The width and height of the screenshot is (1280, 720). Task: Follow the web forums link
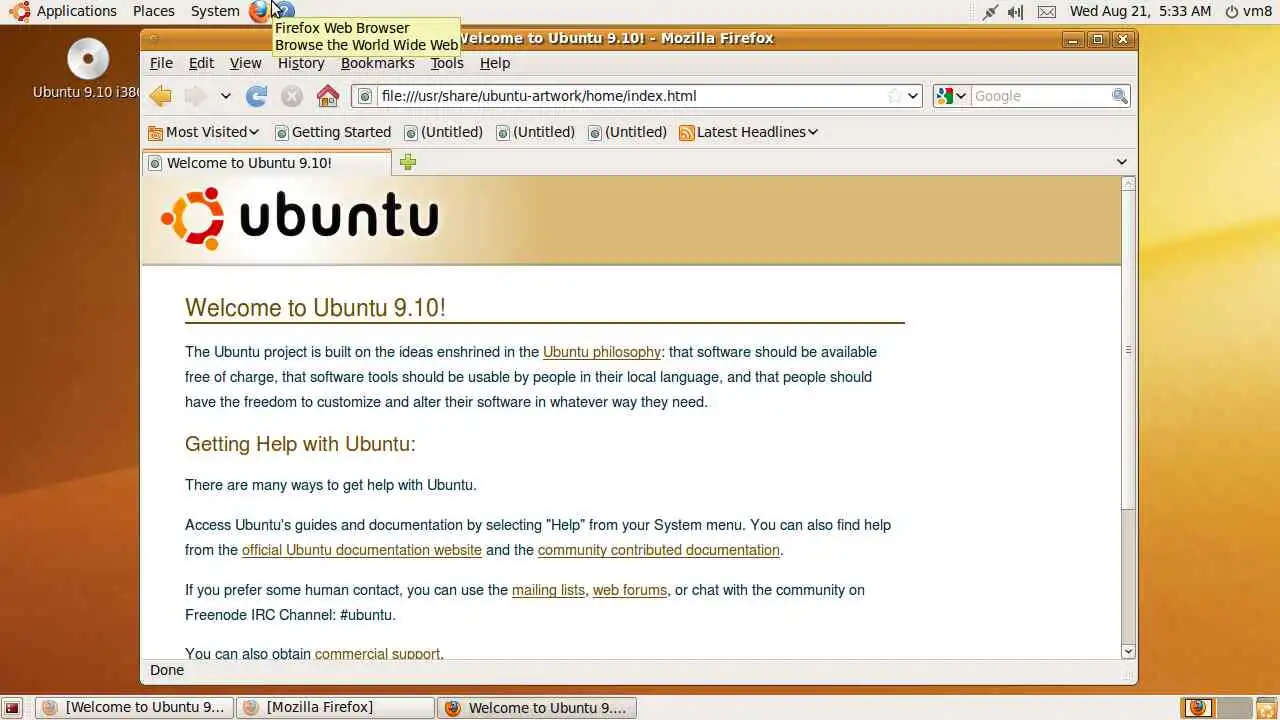pos(630,590)
